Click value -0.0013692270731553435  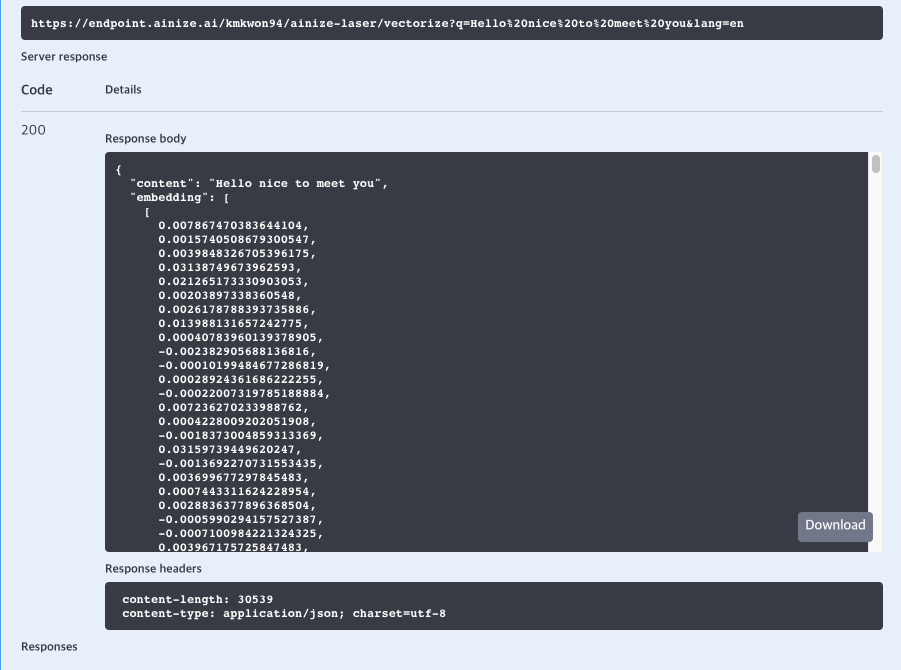coord(241,463)
